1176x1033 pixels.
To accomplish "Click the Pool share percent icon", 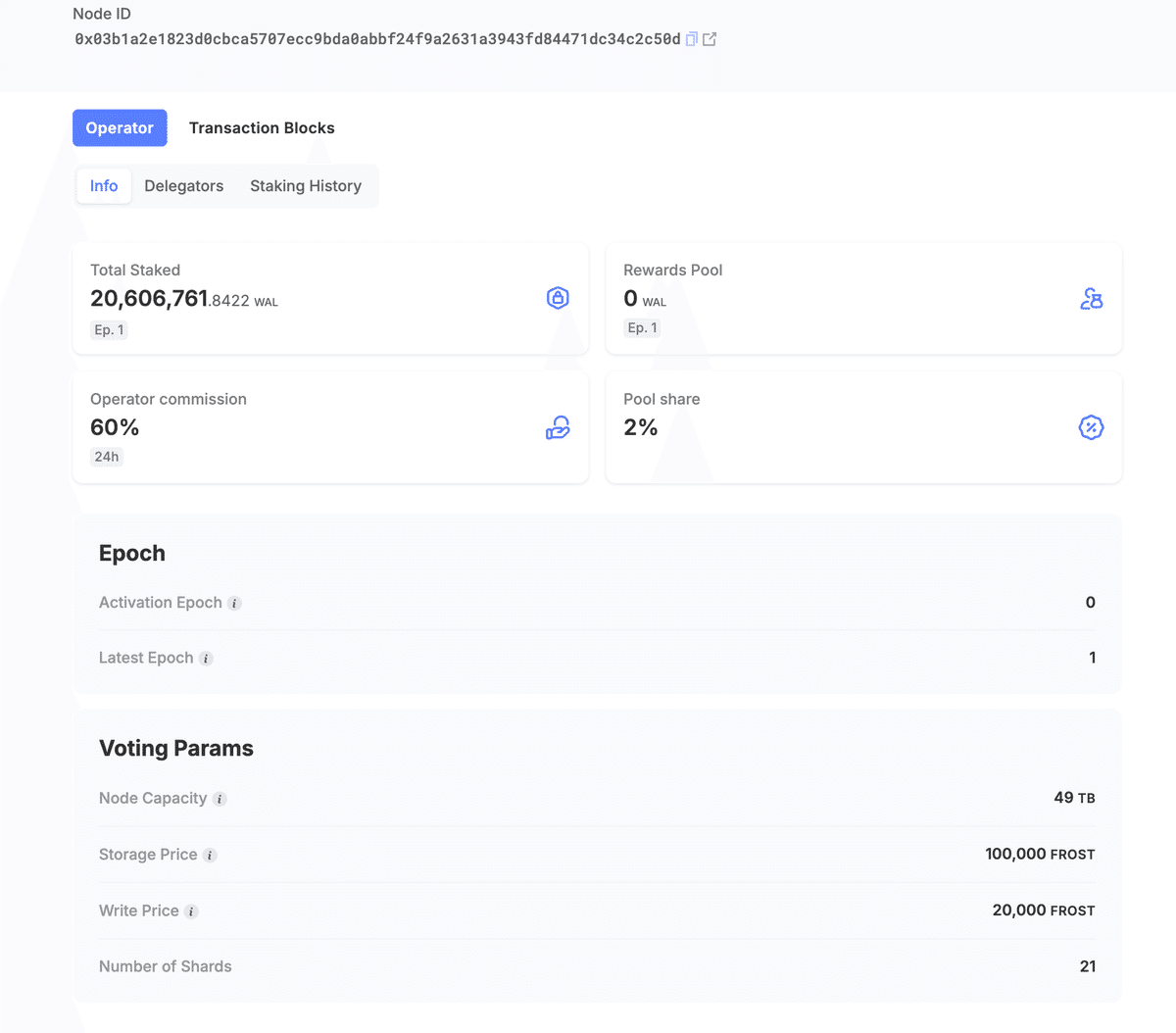I will pos(1091,427).
